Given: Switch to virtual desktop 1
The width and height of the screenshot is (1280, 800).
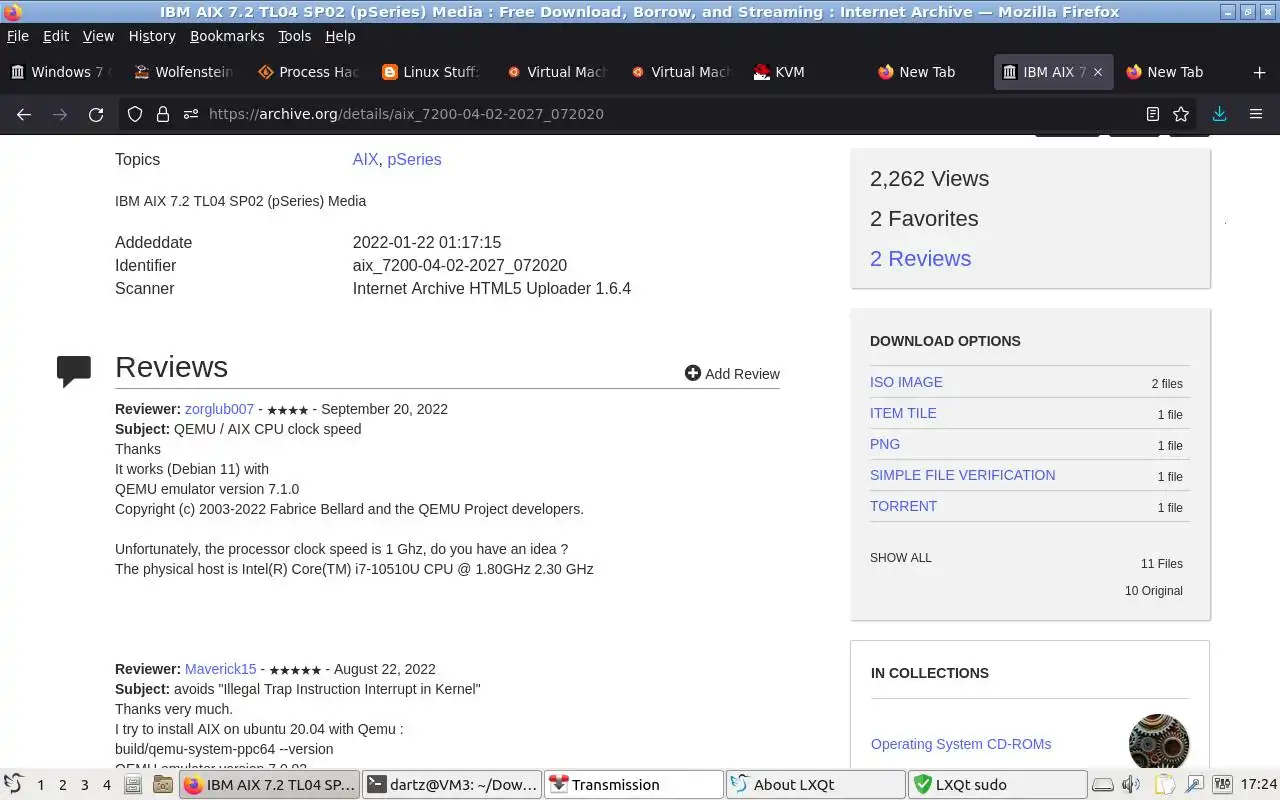Looking at the screenshot, I should pos(40,785).
